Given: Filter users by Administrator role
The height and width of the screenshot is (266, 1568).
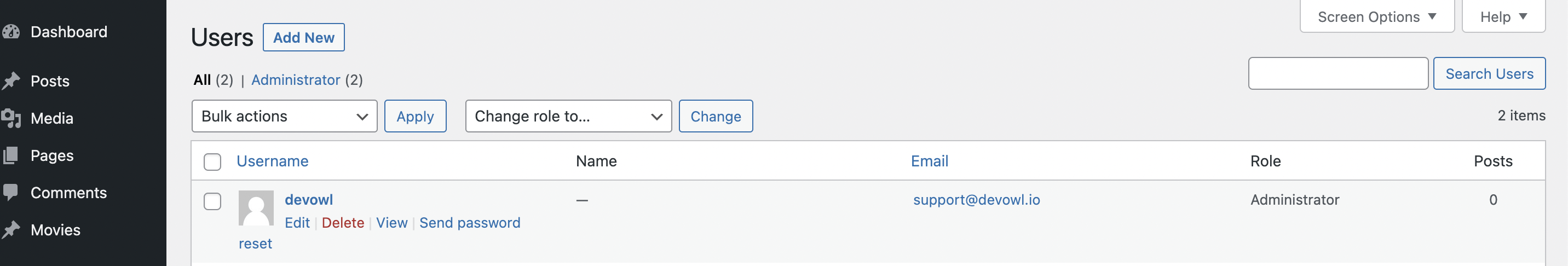Looking at the screenshot, I should pyautogui.click(x=295, y=80).
